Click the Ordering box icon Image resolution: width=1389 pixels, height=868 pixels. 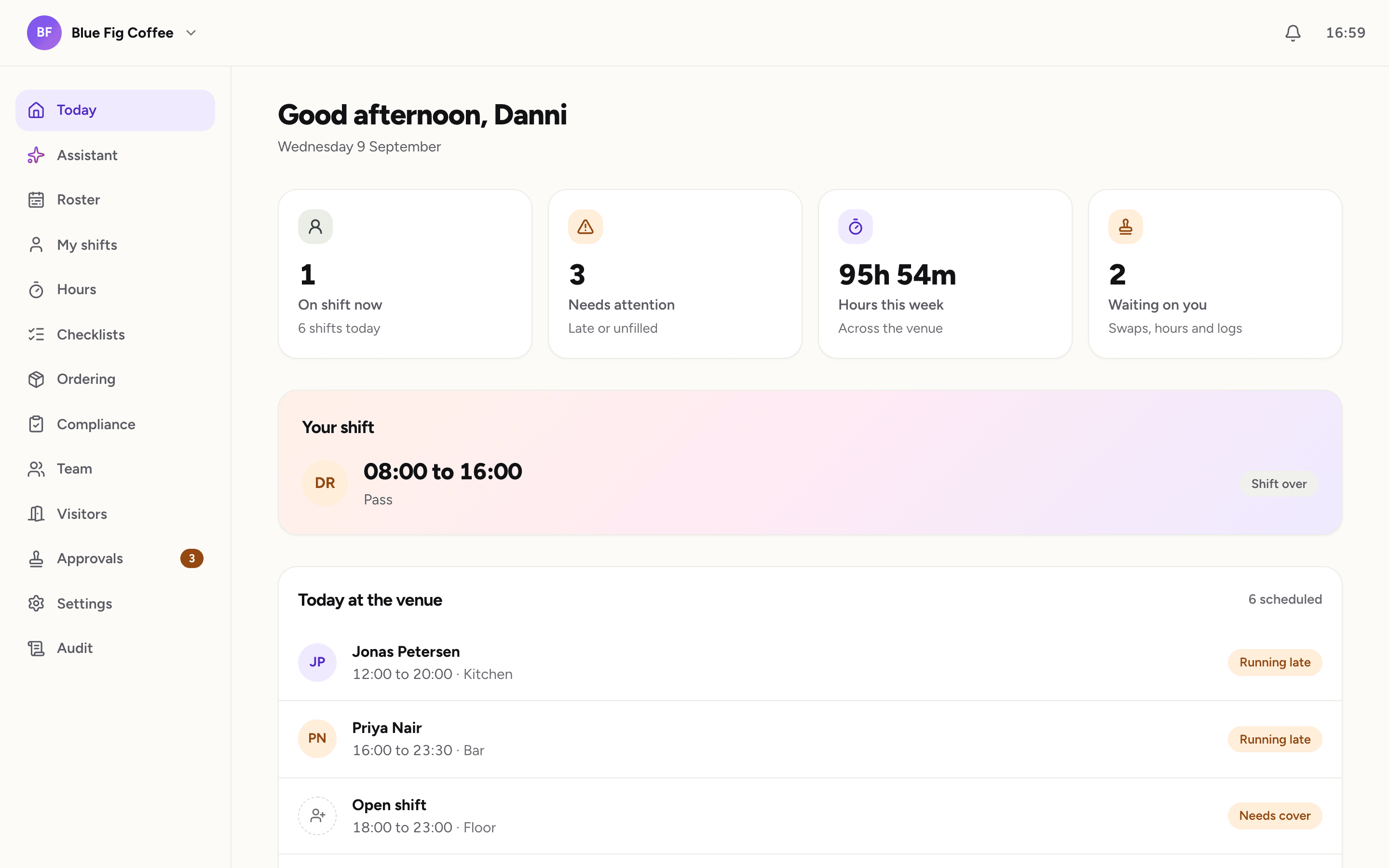point(36,379)
